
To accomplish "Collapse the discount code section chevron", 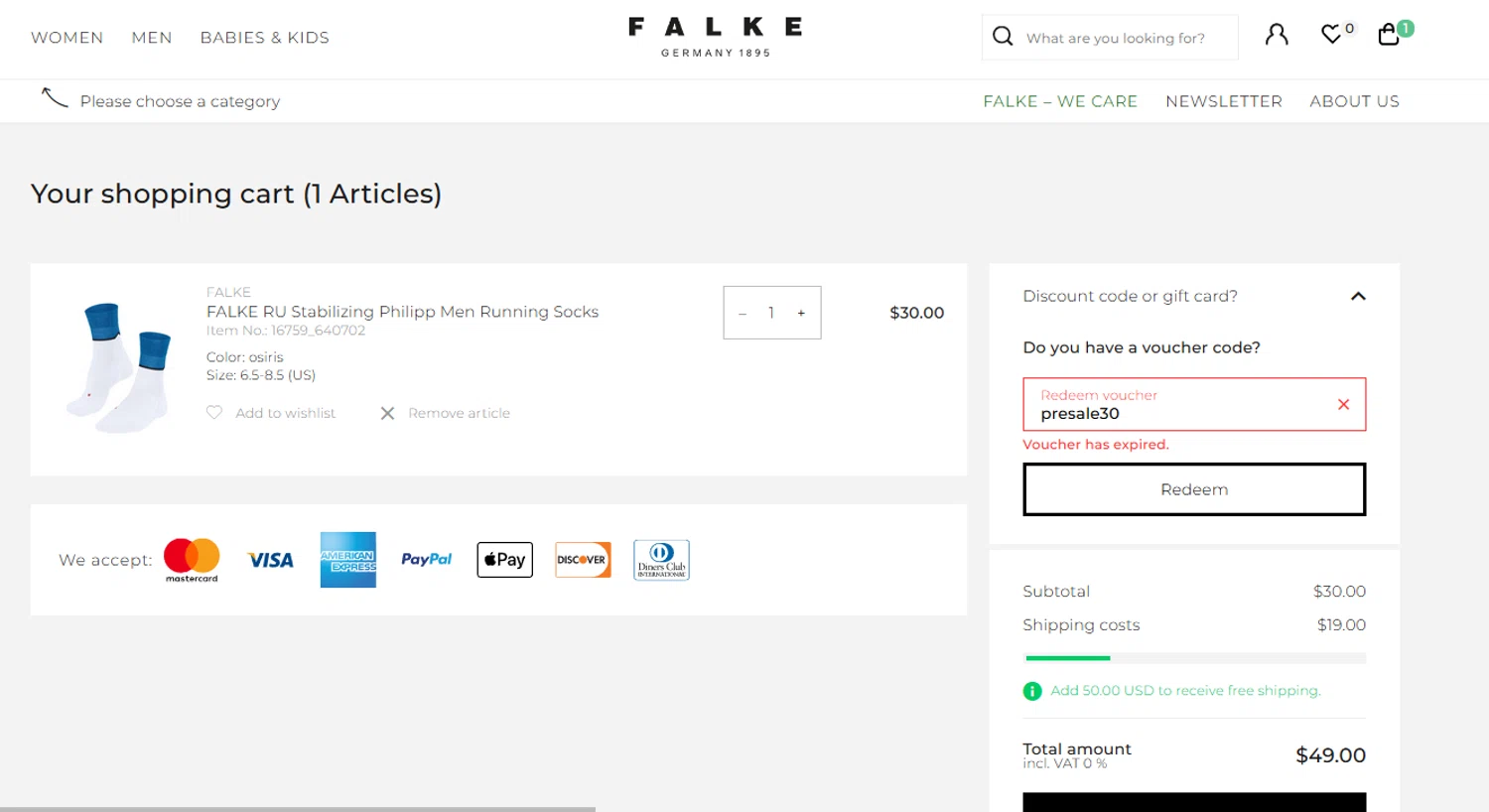I will [x=1358, y=296].
